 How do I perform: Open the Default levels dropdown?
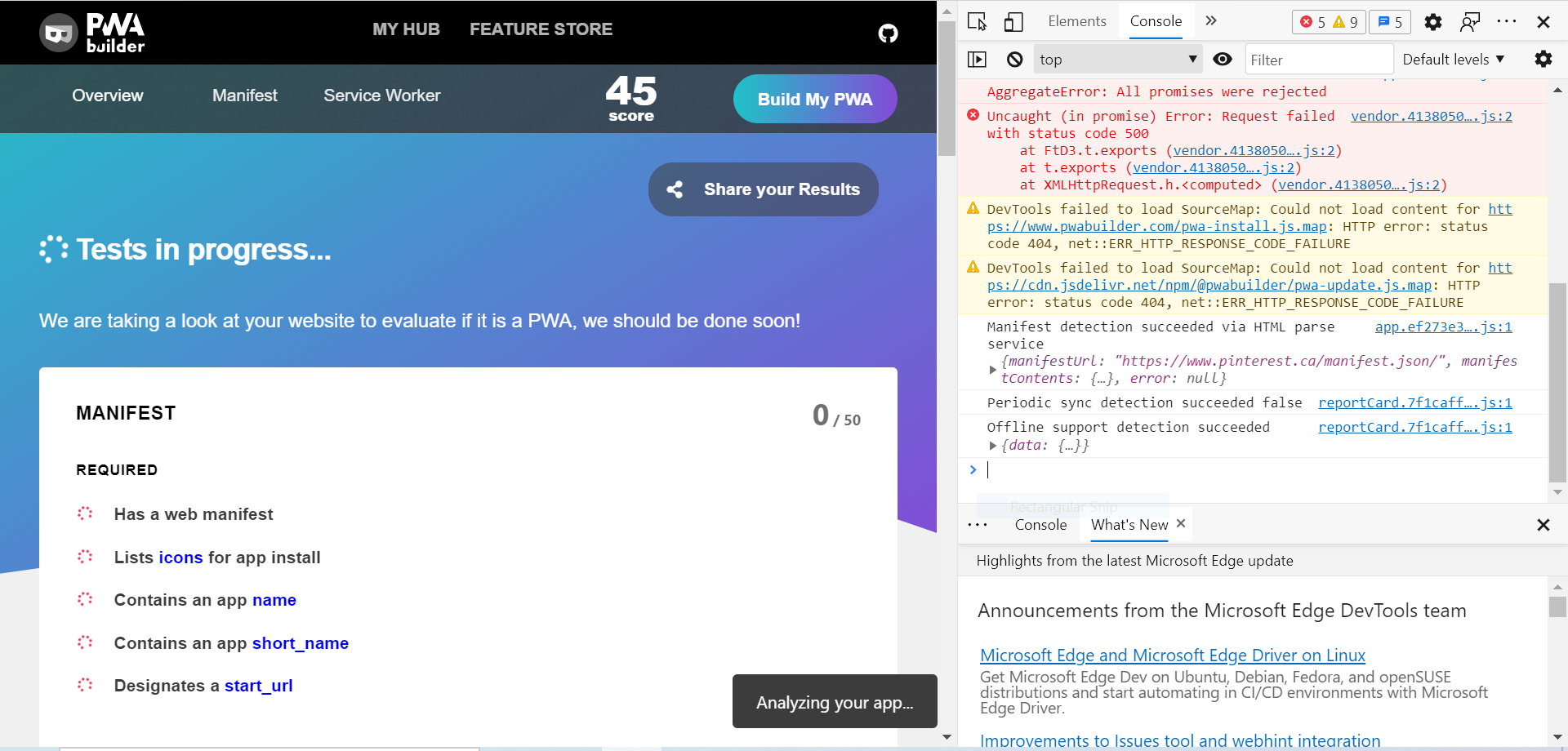tap(1453, 59)
